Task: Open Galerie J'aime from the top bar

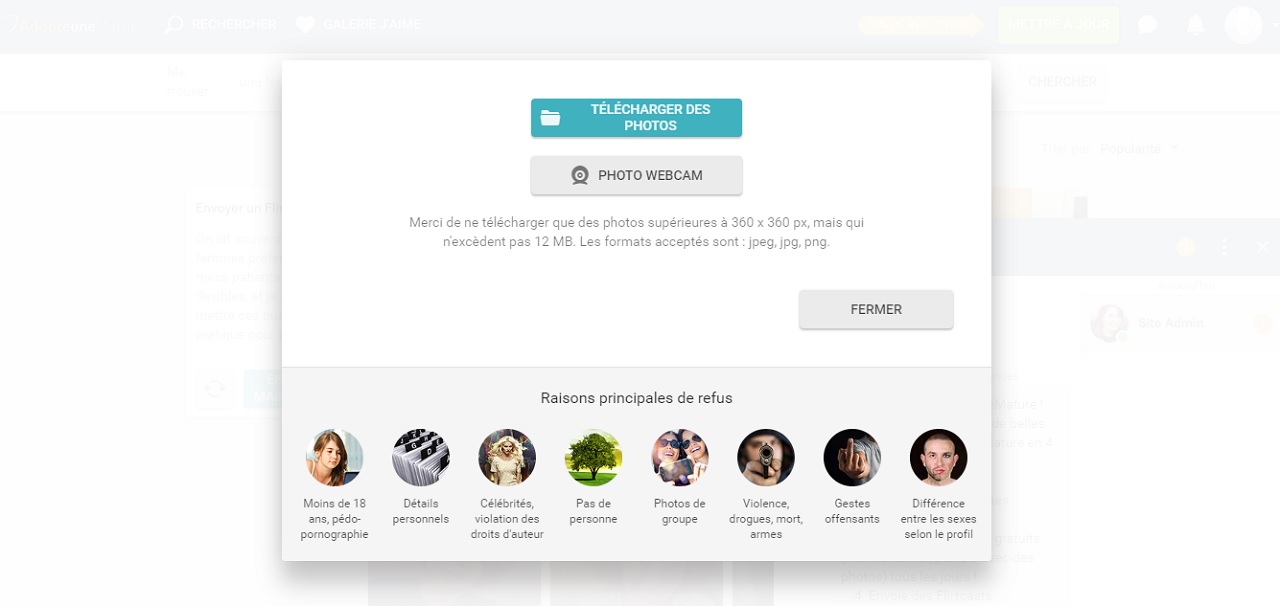Action: point(359,25)
